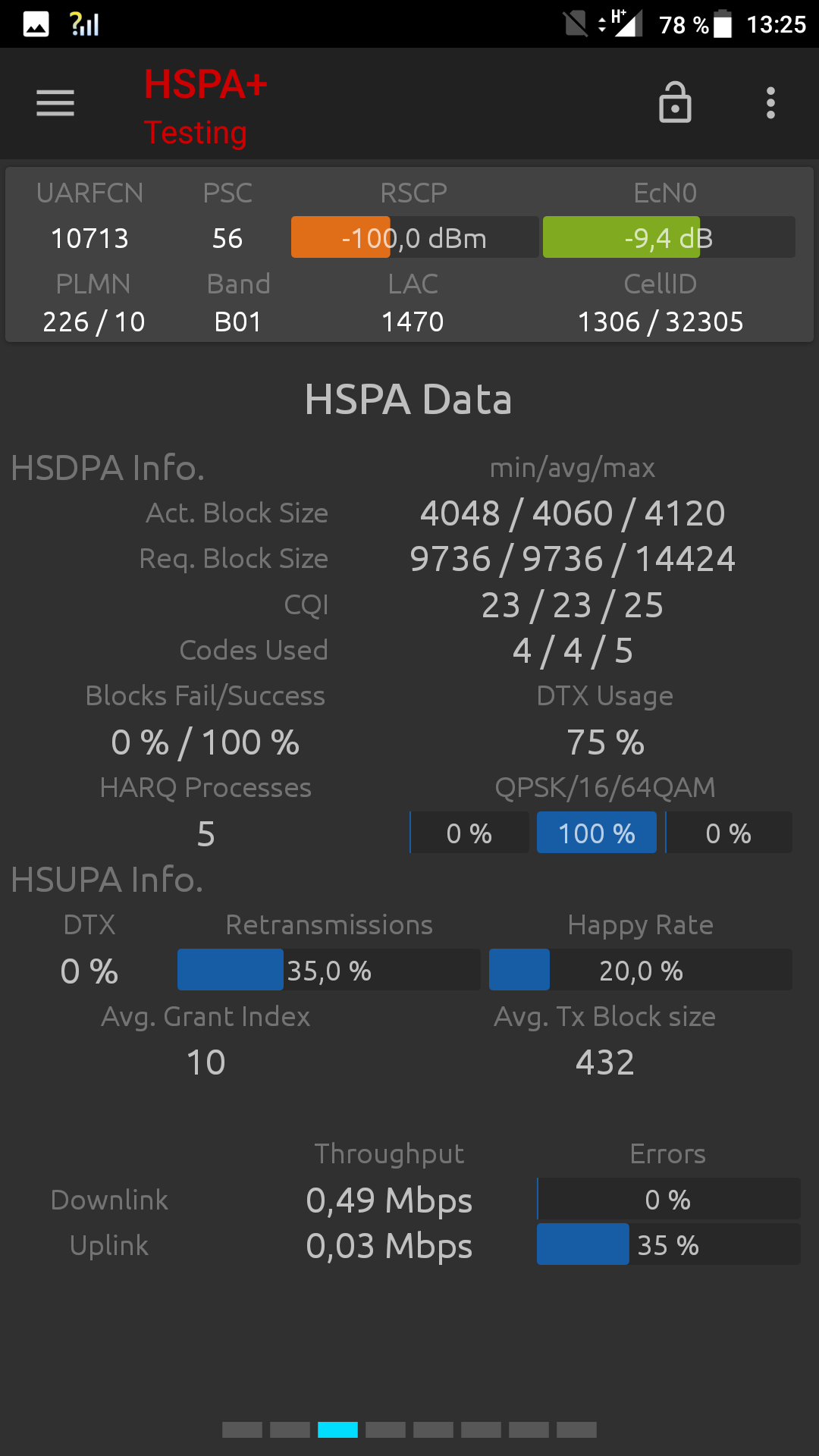Go to the first page indicator
The width and height of the screenshot is (819, 1456).
pos(242,1429)
